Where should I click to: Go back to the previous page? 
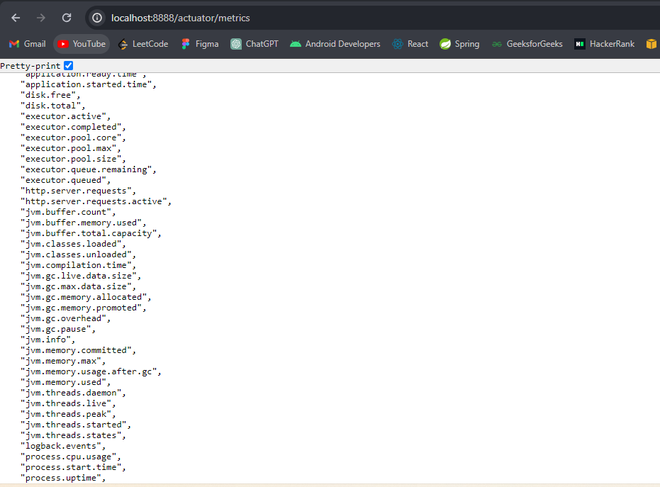[x=16, y=18]
